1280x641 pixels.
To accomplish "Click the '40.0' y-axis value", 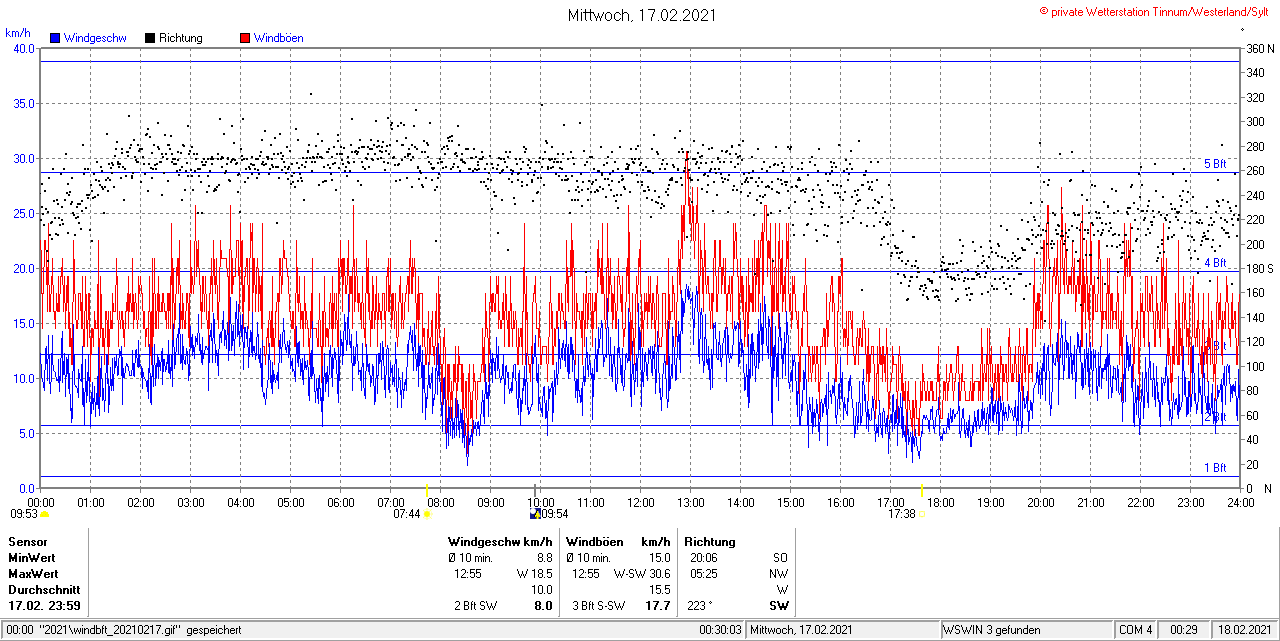I will pyautogui.click(x=23, y=48).
